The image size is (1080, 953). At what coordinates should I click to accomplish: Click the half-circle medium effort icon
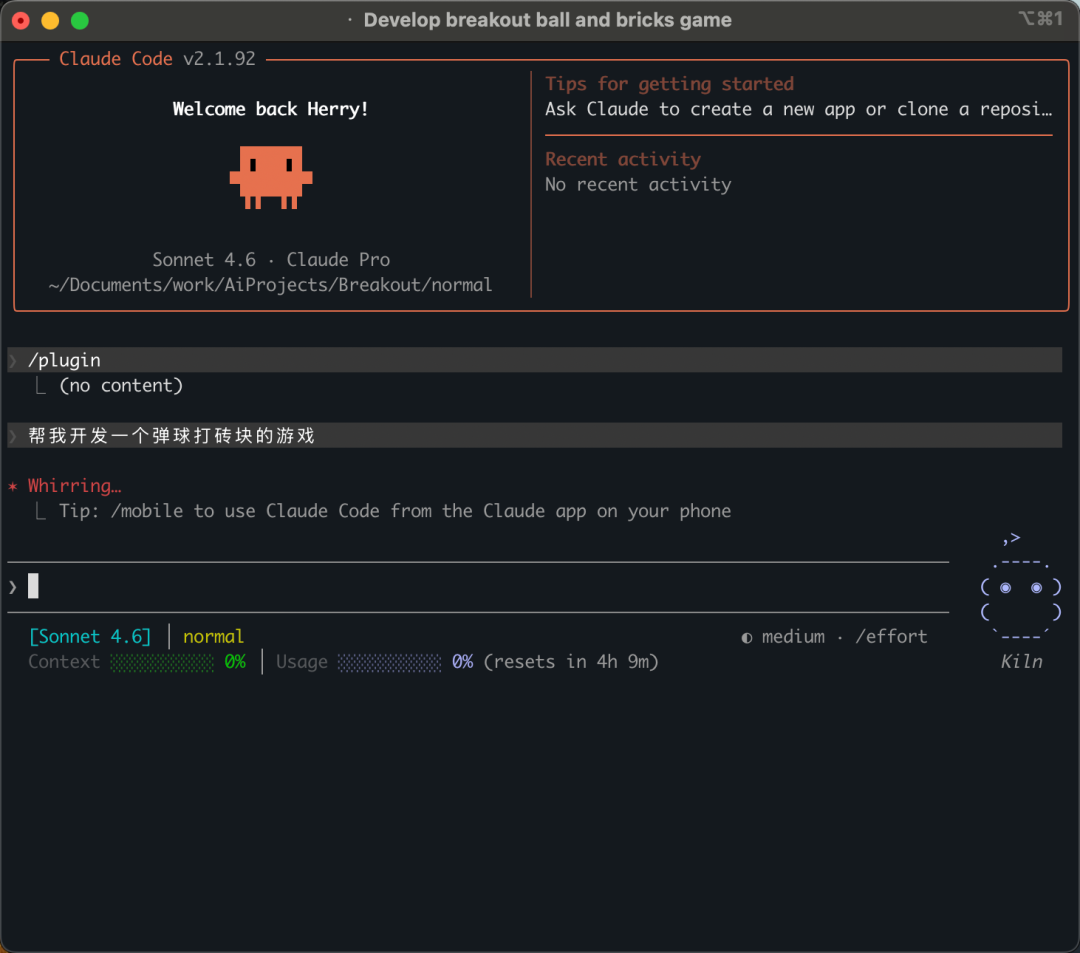point(747,637)
